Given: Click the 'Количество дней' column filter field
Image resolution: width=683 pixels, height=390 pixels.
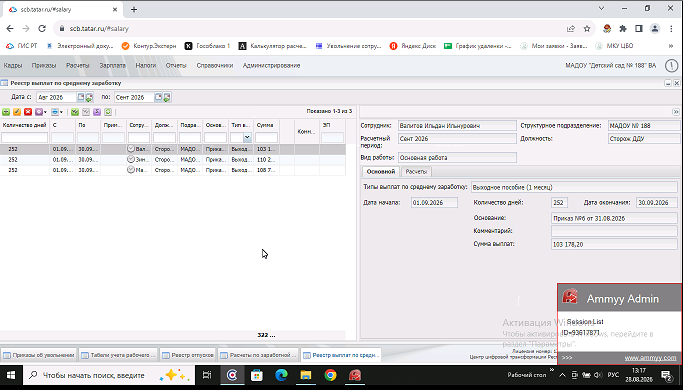Looking at the screenshot, I should click(24, 138).
